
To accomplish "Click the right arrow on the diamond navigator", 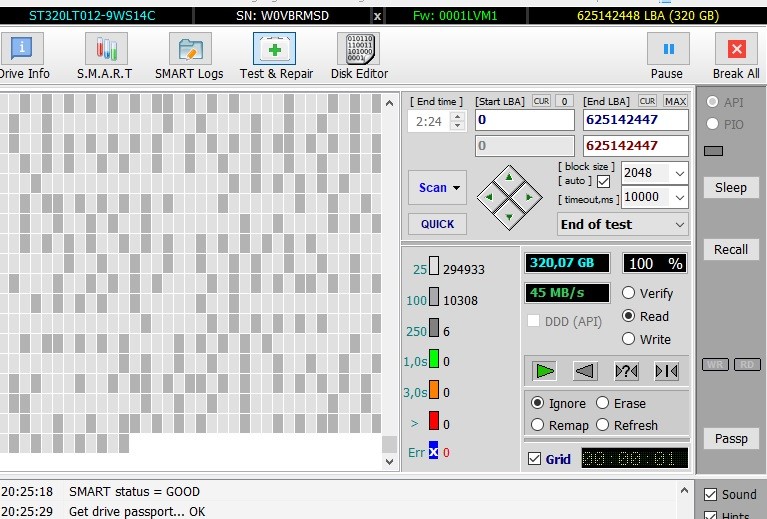I will pyautogui.click(x=529, y=197).
